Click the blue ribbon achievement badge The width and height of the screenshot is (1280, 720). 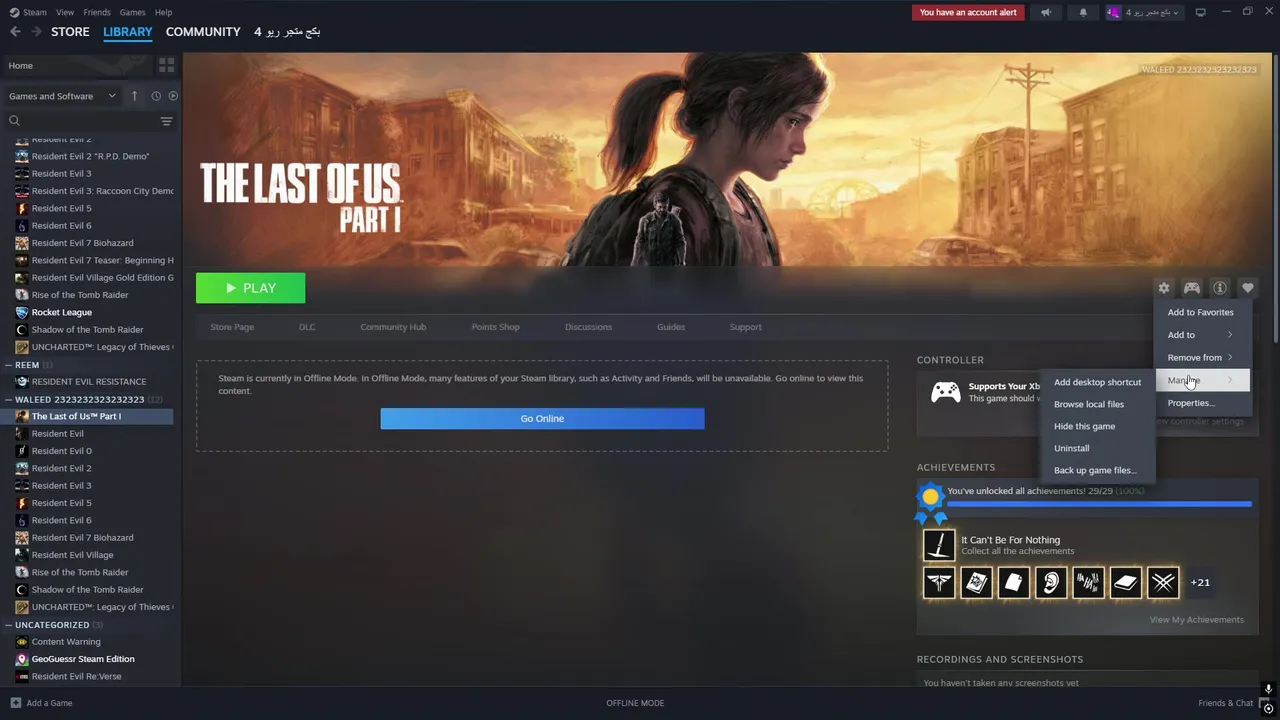point(931,503)
